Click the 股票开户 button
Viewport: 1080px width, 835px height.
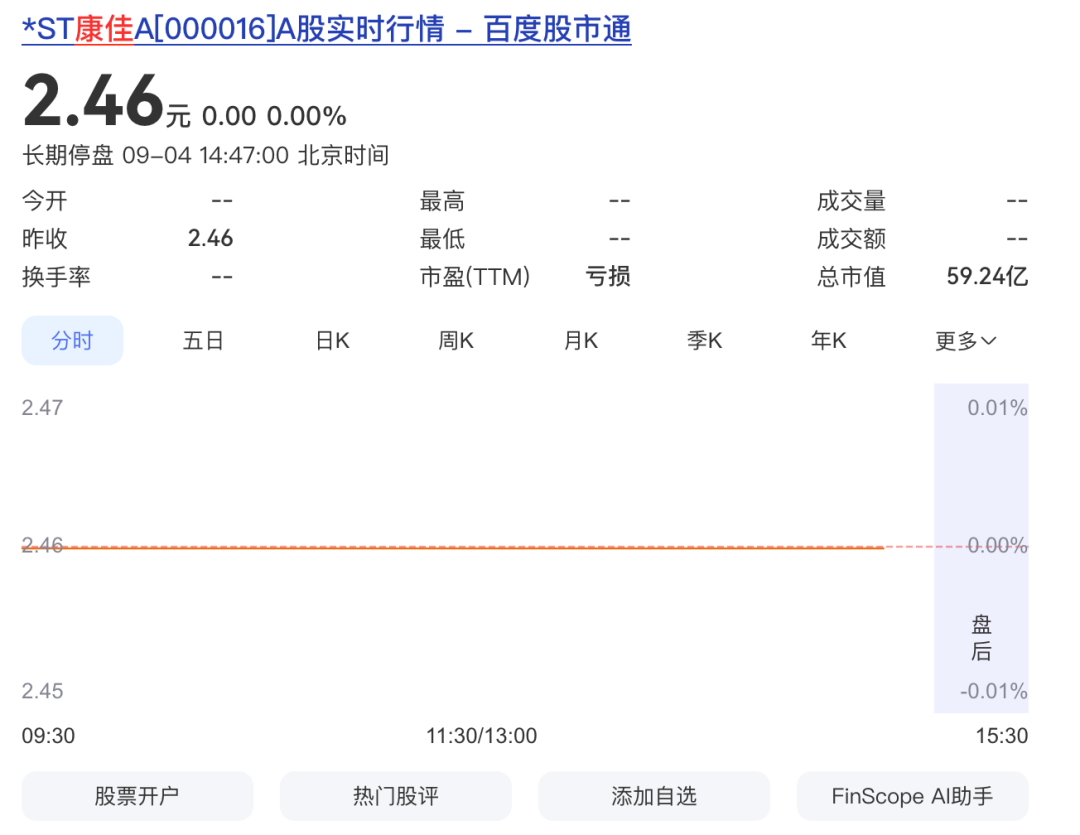[x=137, y=796]
